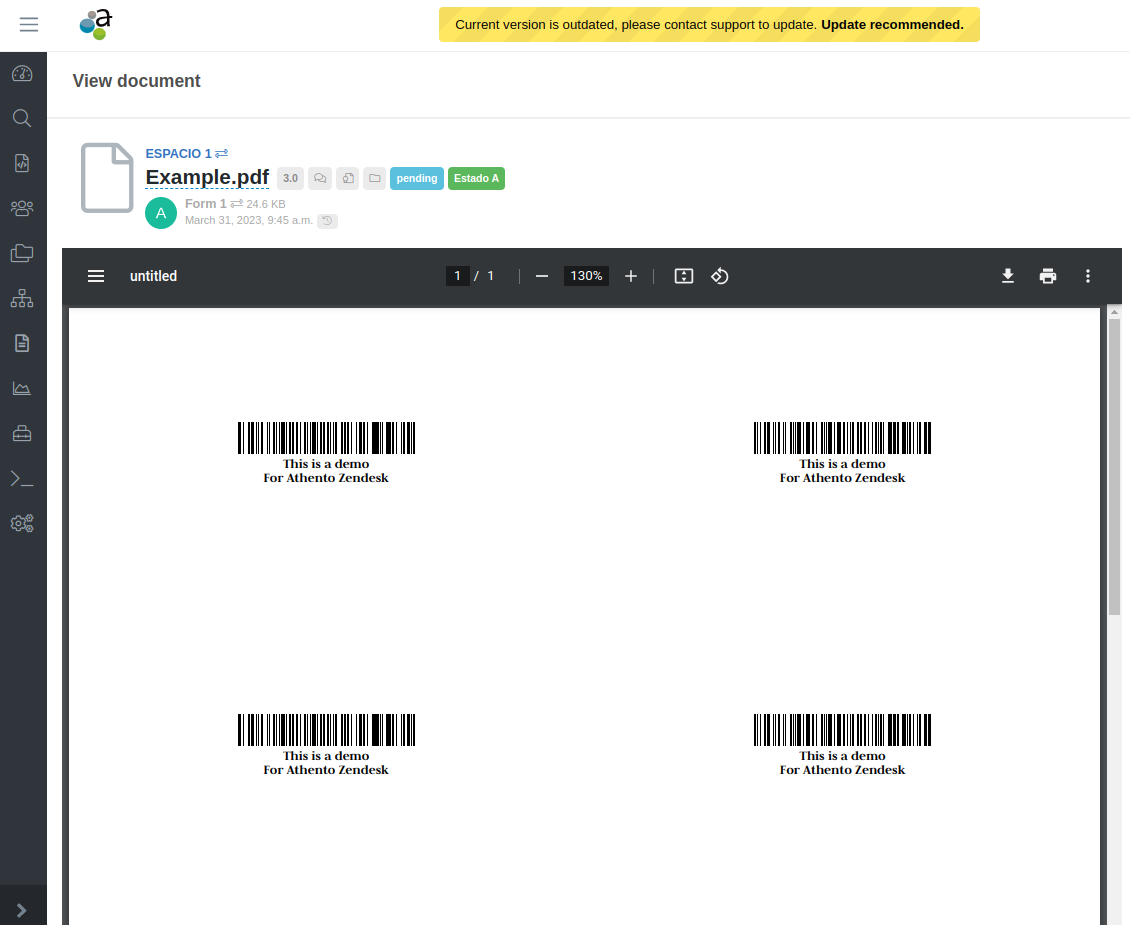Click the search magnifier in sidebar
This screenshot has height=925, width=1130.
(x=22, y=118)
